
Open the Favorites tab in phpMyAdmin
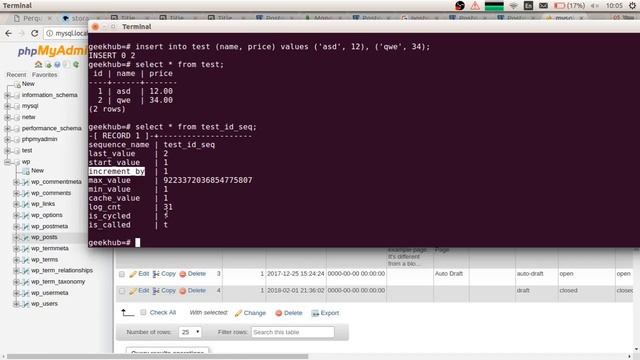point(44,75)
